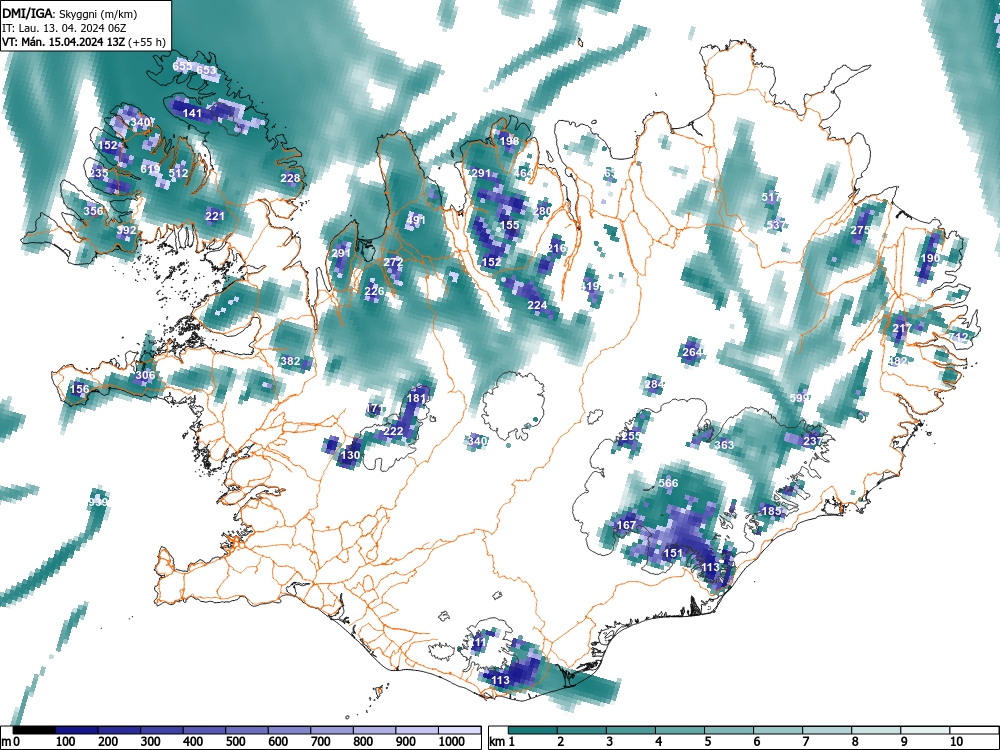Click the visibility value 181
The image size is (1000, 750).
[416, 399]
